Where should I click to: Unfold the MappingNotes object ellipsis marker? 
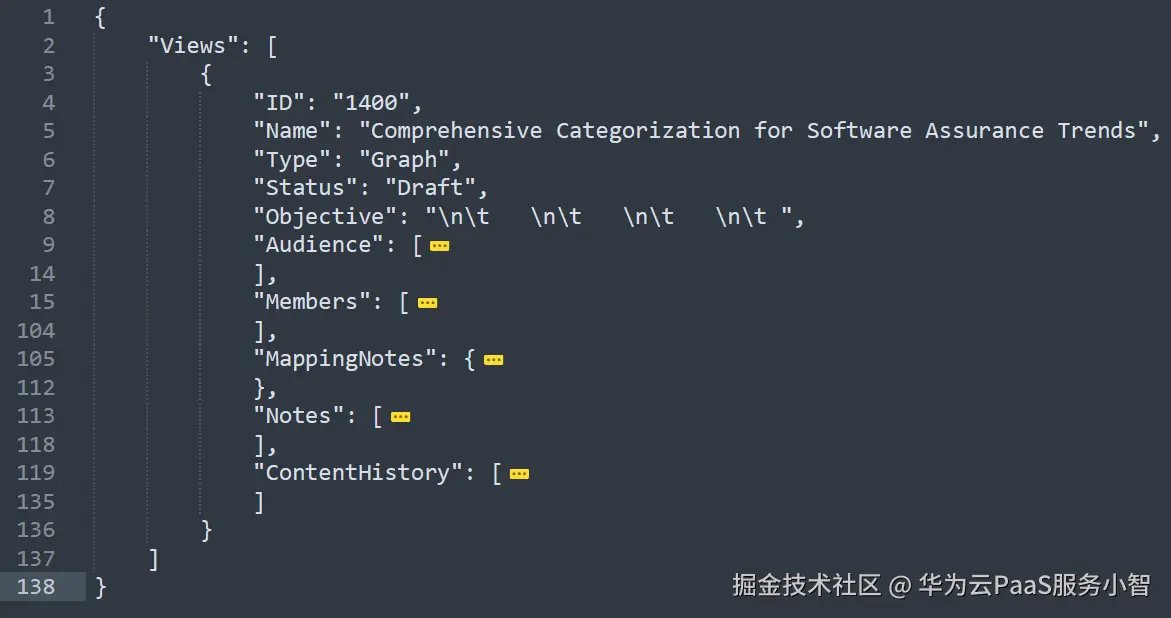(493, 360)
